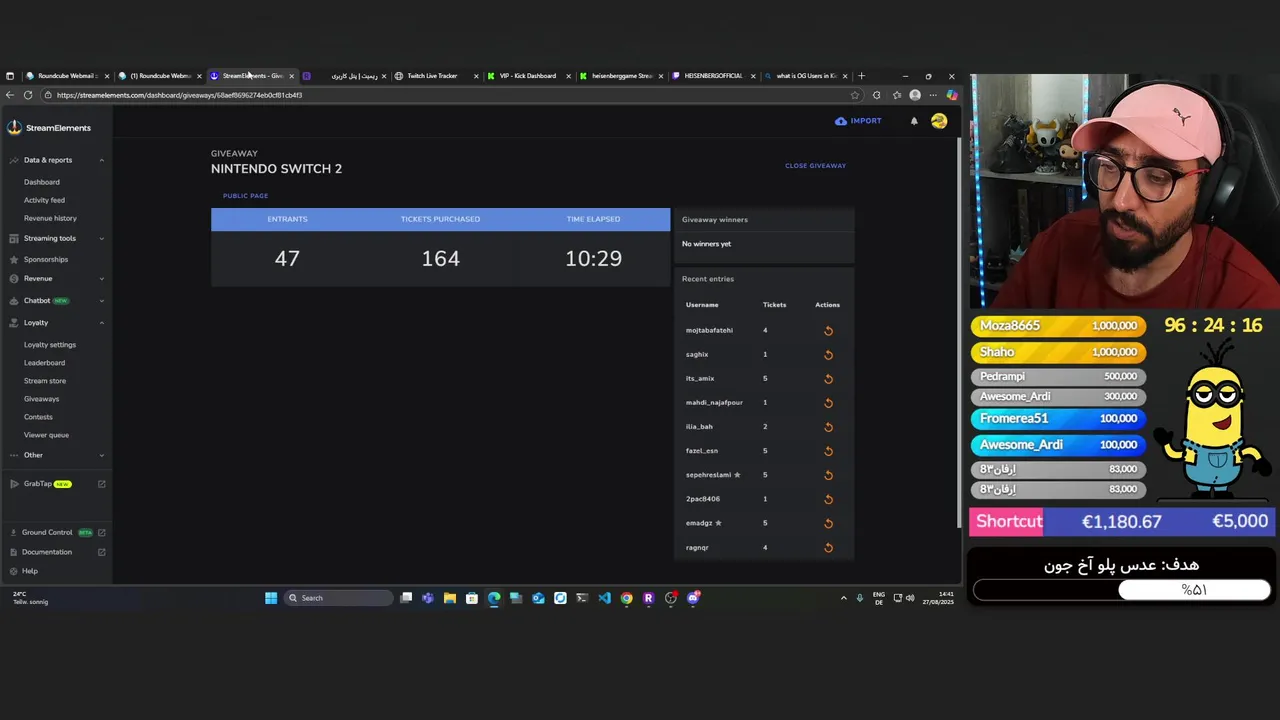
Task: Open the notifications bell
Action: click(x=914, y=121)
